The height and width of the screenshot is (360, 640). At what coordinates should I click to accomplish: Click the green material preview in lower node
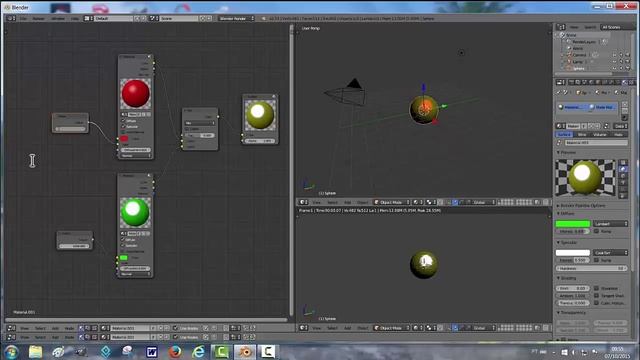135,212
